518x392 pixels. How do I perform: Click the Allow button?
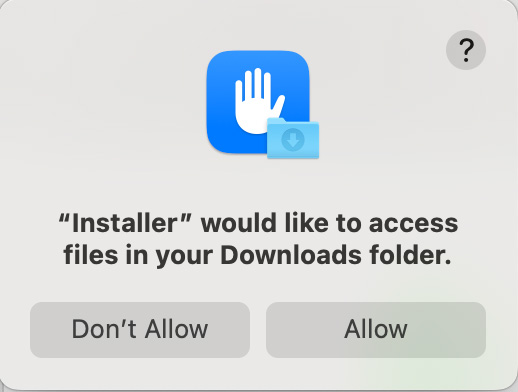(x=376, y=330)
